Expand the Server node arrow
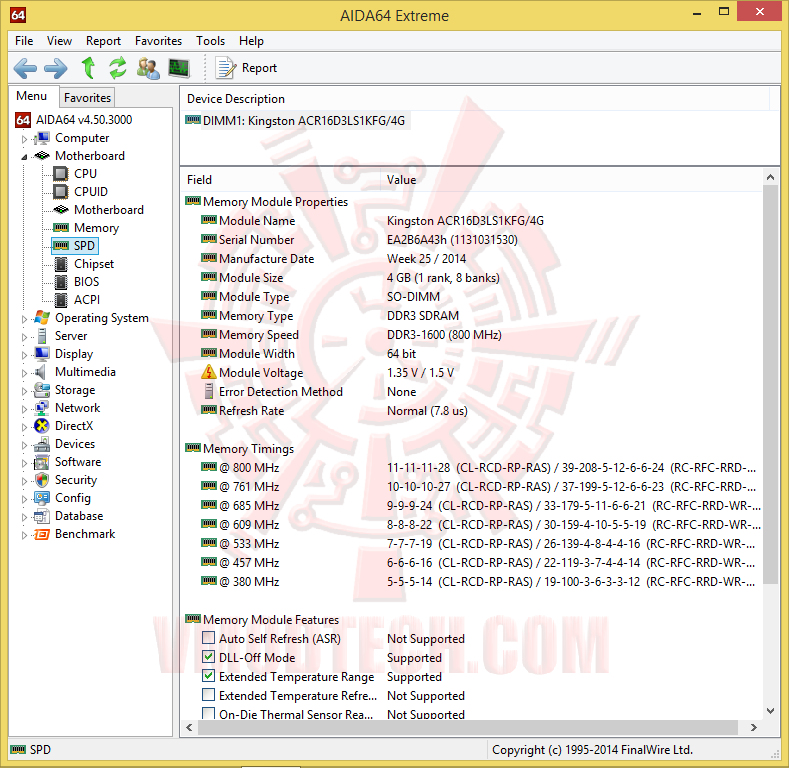Viewport: 789px width, 768px height. point(24,337)
